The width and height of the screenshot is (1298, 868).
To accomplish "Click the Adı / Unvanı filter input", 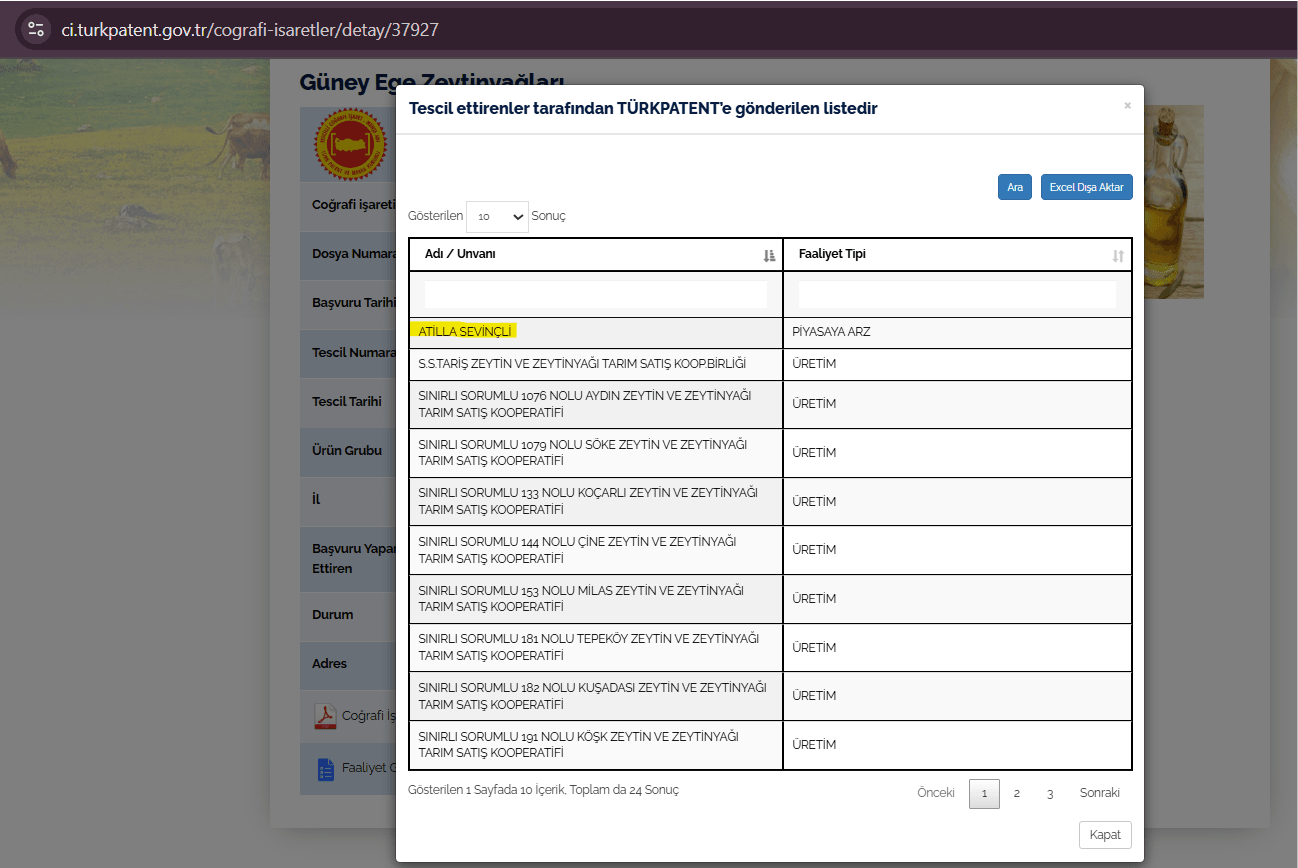I will [596, 294].
